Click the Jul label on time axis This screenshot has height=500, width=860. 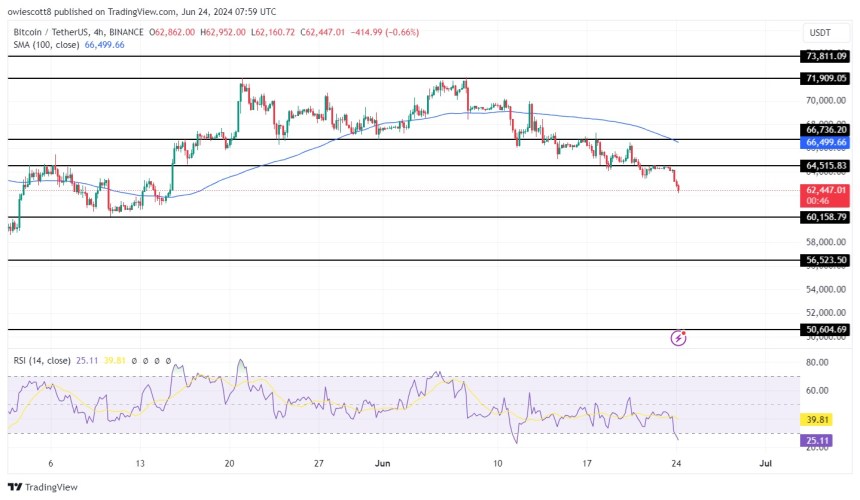click(765, 464)
